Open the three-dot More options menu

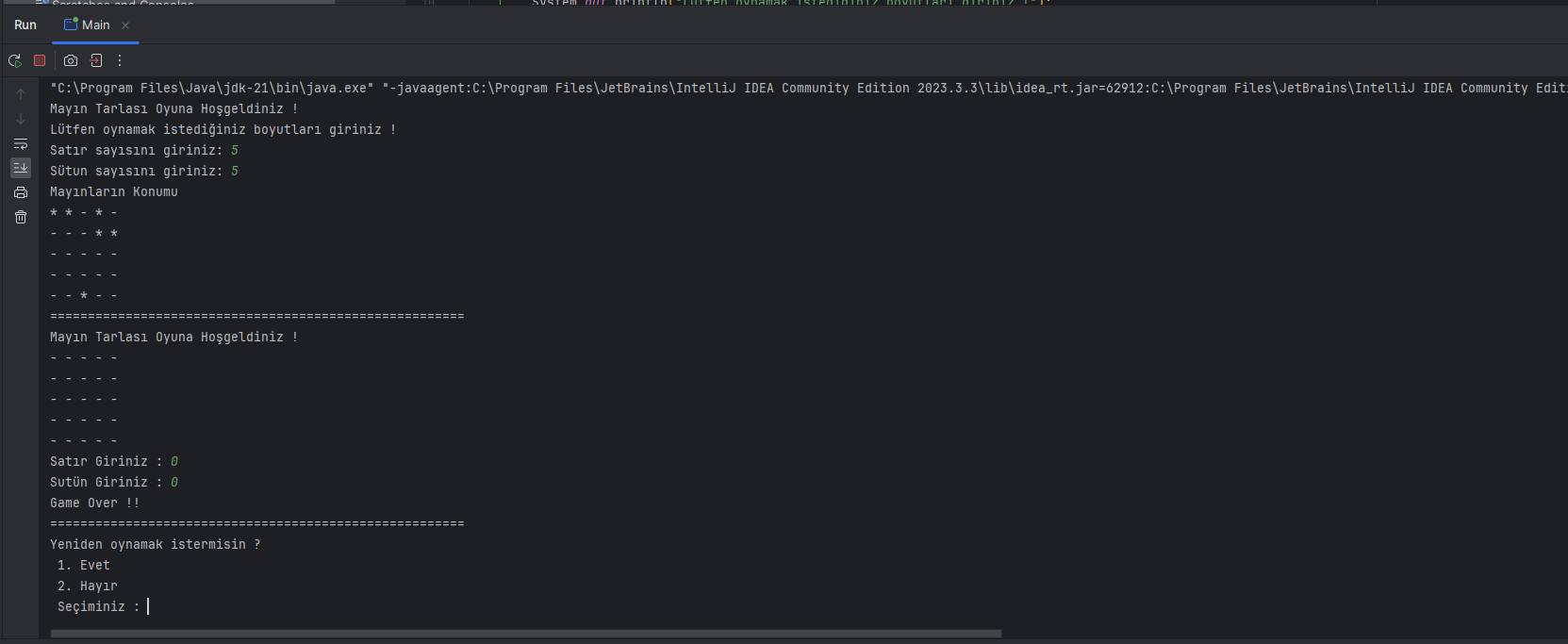click(120, 60)
